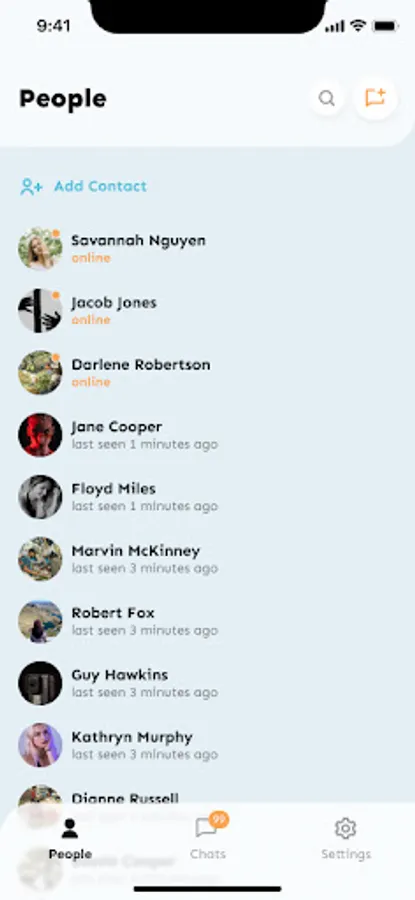The image size is (415, 900).
Task: Open the Jane Cooper contact
Action: tap(207, 435)
